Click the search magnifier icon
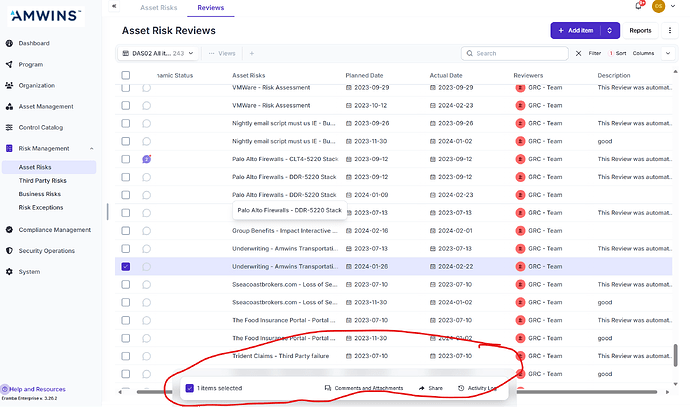 click(470, 53)
